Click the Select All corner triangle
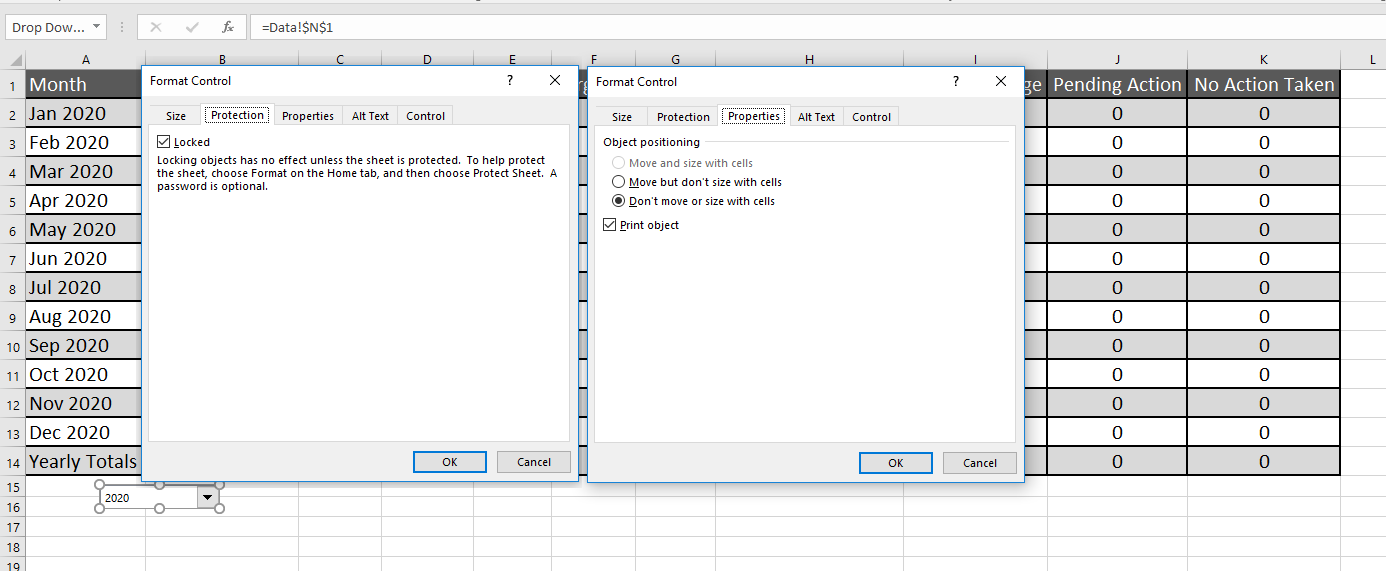Image resolution: width=1386 pixels, height=571 pixels. click(15, 60)
